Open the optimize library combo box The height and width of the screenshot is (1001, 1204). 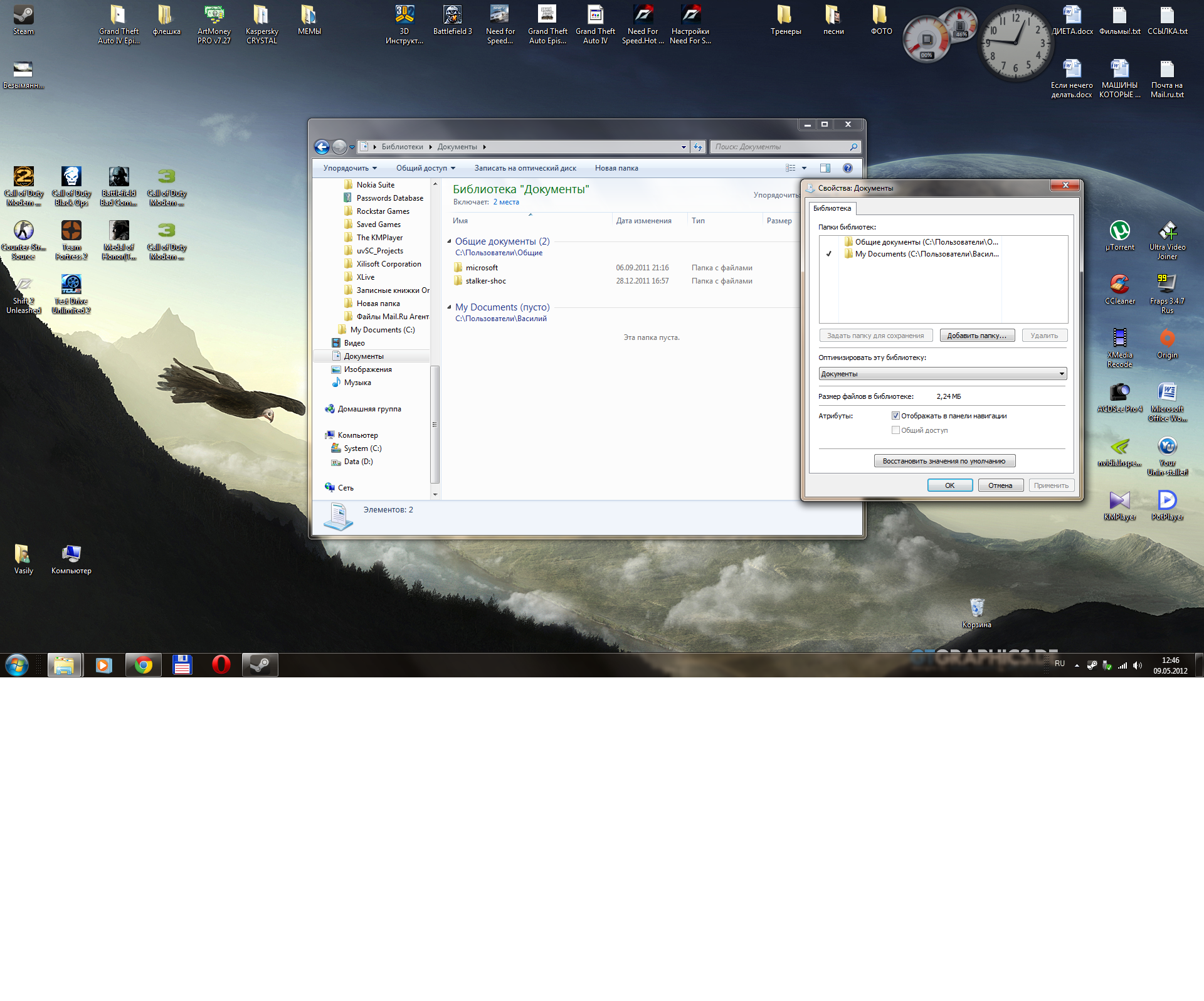[x=943, y=374]
